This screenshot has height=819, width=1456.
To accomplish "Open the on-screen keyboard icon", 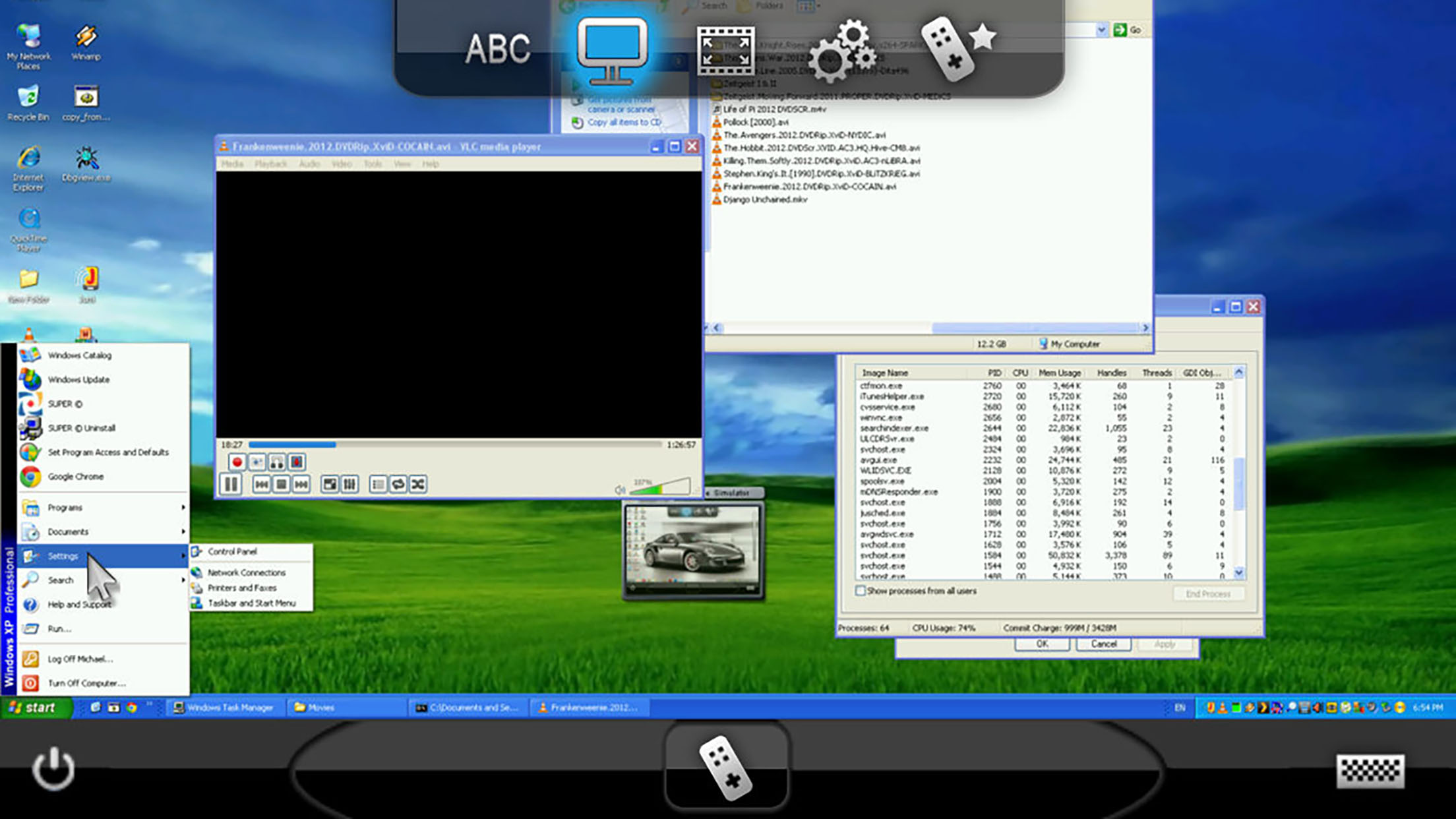I will click(1370, 771).
